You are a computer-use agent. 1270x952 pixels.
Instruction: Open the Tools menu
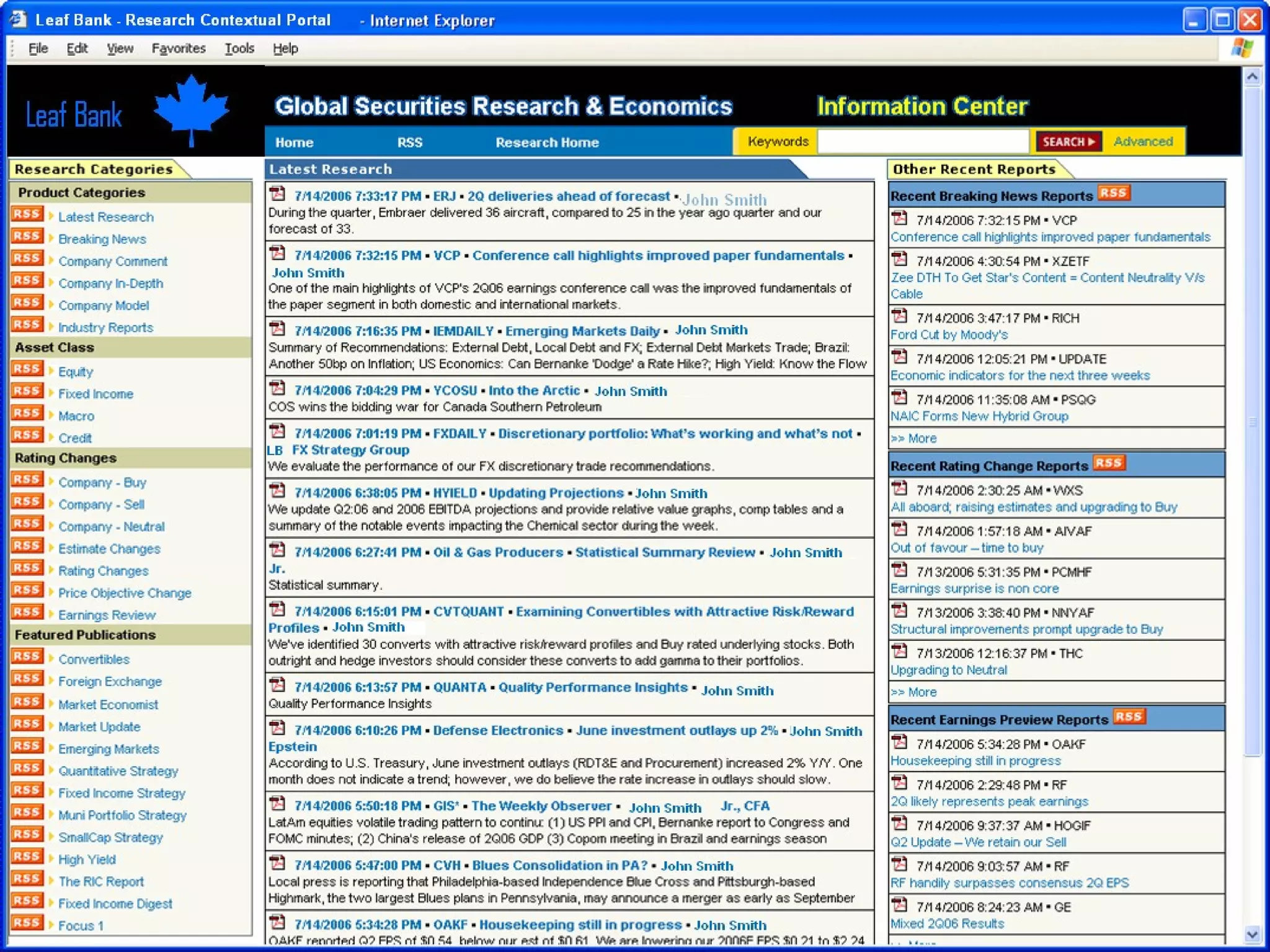[239, 48]
